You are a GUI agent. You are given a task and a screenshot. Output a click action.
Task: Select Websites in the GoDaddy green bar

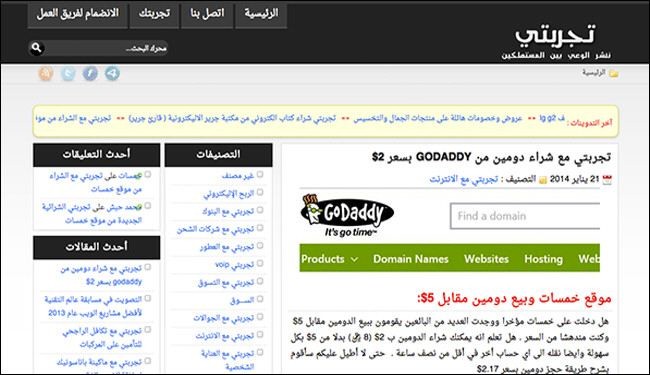click(x=486, y=259)
